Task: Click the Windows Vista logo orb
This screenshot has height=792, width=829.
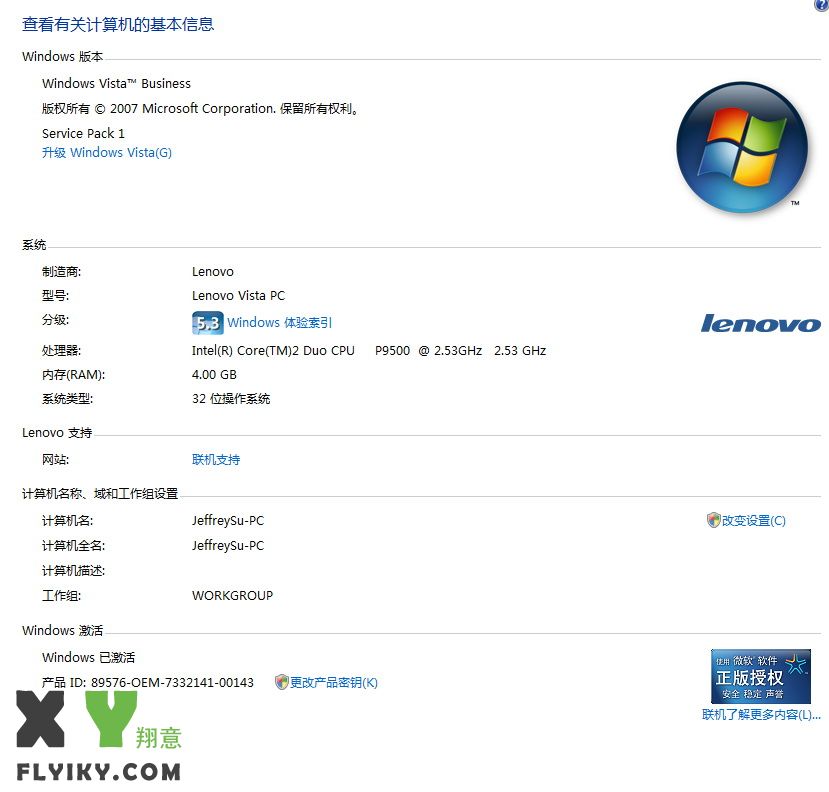Action: click(742, 148)
